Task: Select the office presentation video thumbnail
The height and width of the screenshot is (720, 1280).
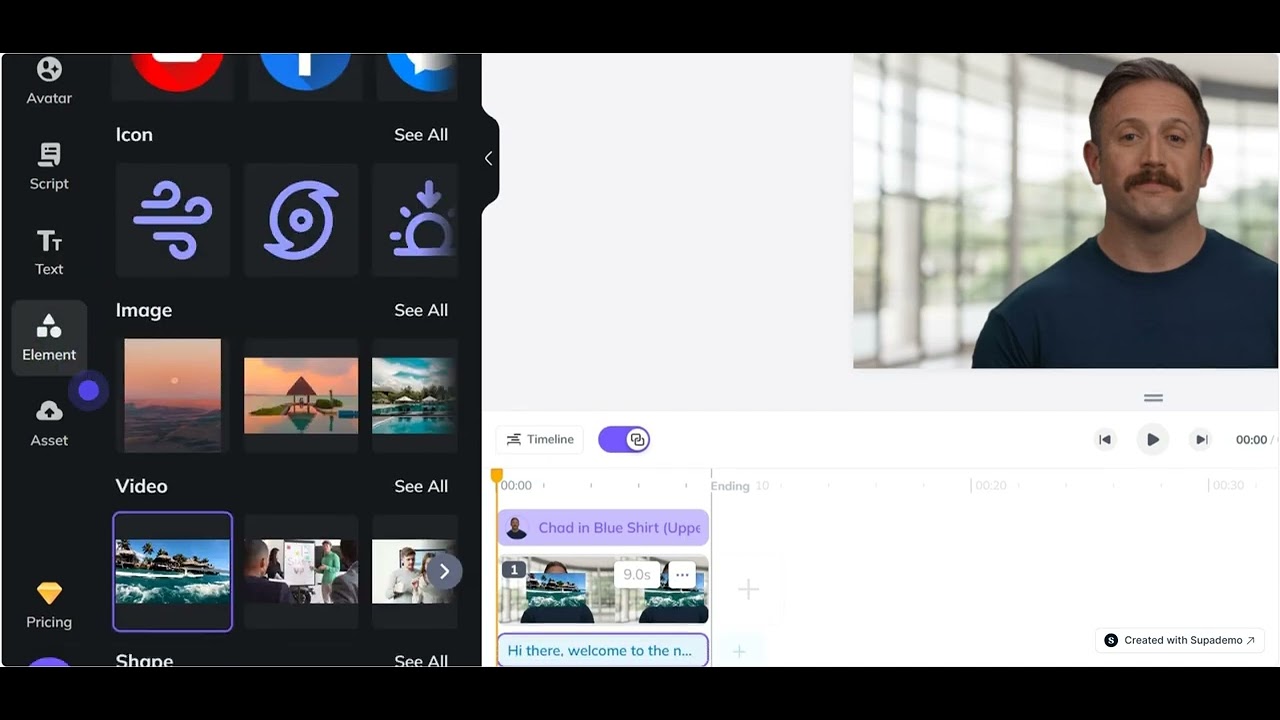Action: (x=301, y=572)
